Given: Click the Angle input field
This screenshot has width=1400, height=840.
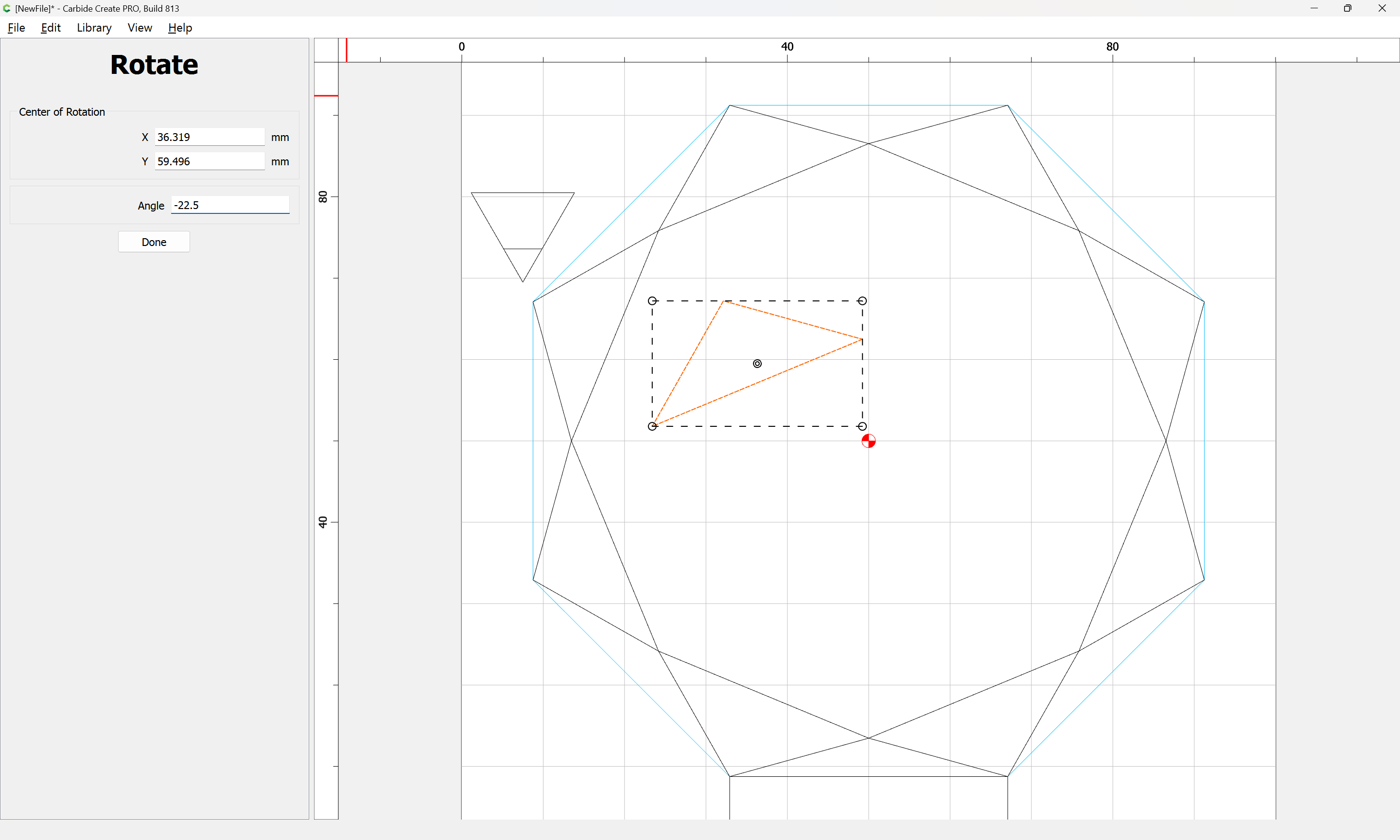Looking at the screenshot, I should tap(230, 205).
